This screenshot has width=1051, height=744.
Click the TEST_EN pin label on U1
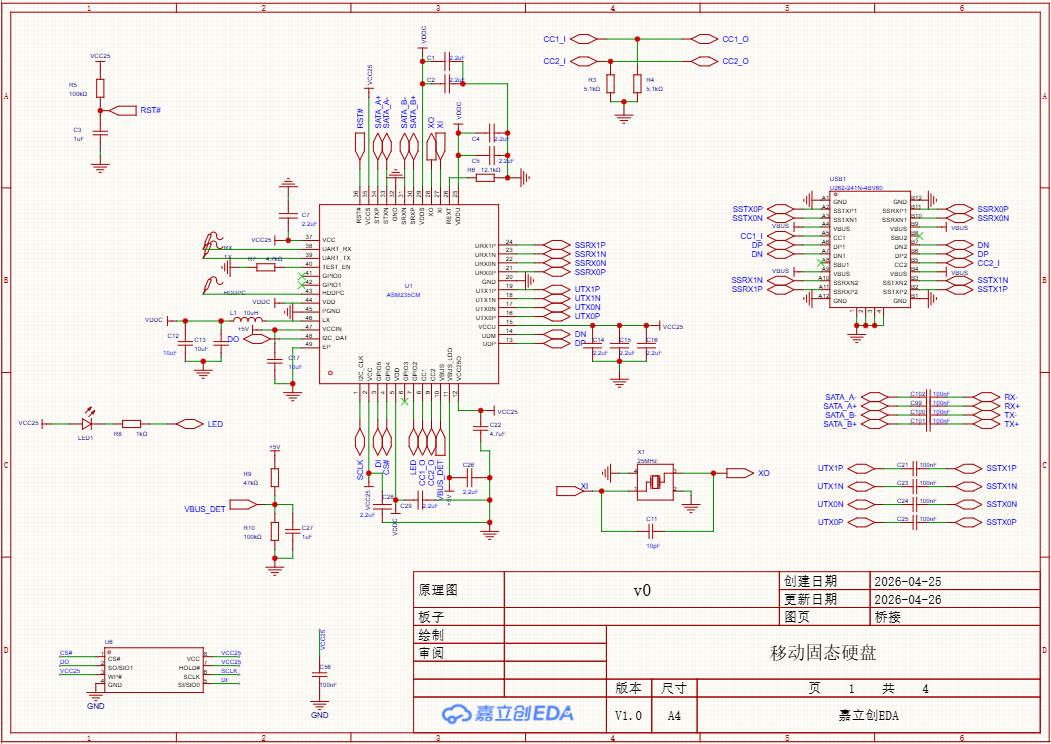(x=336, y=267)
